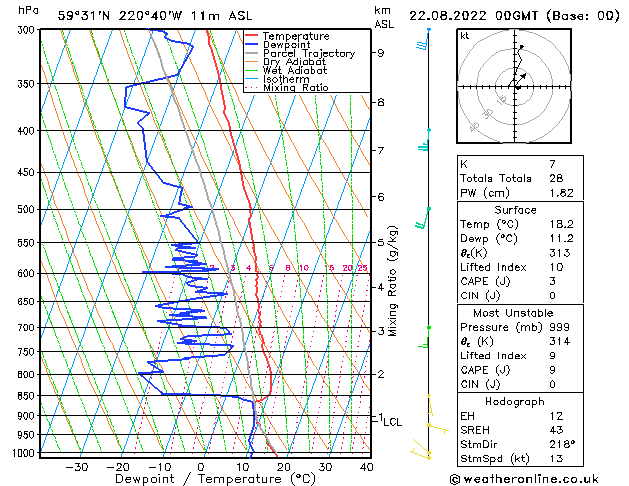The height and width of the screenshot is (486, 629).
Task: Click the 5 km altitude tick label
Action: click(381, 243)
